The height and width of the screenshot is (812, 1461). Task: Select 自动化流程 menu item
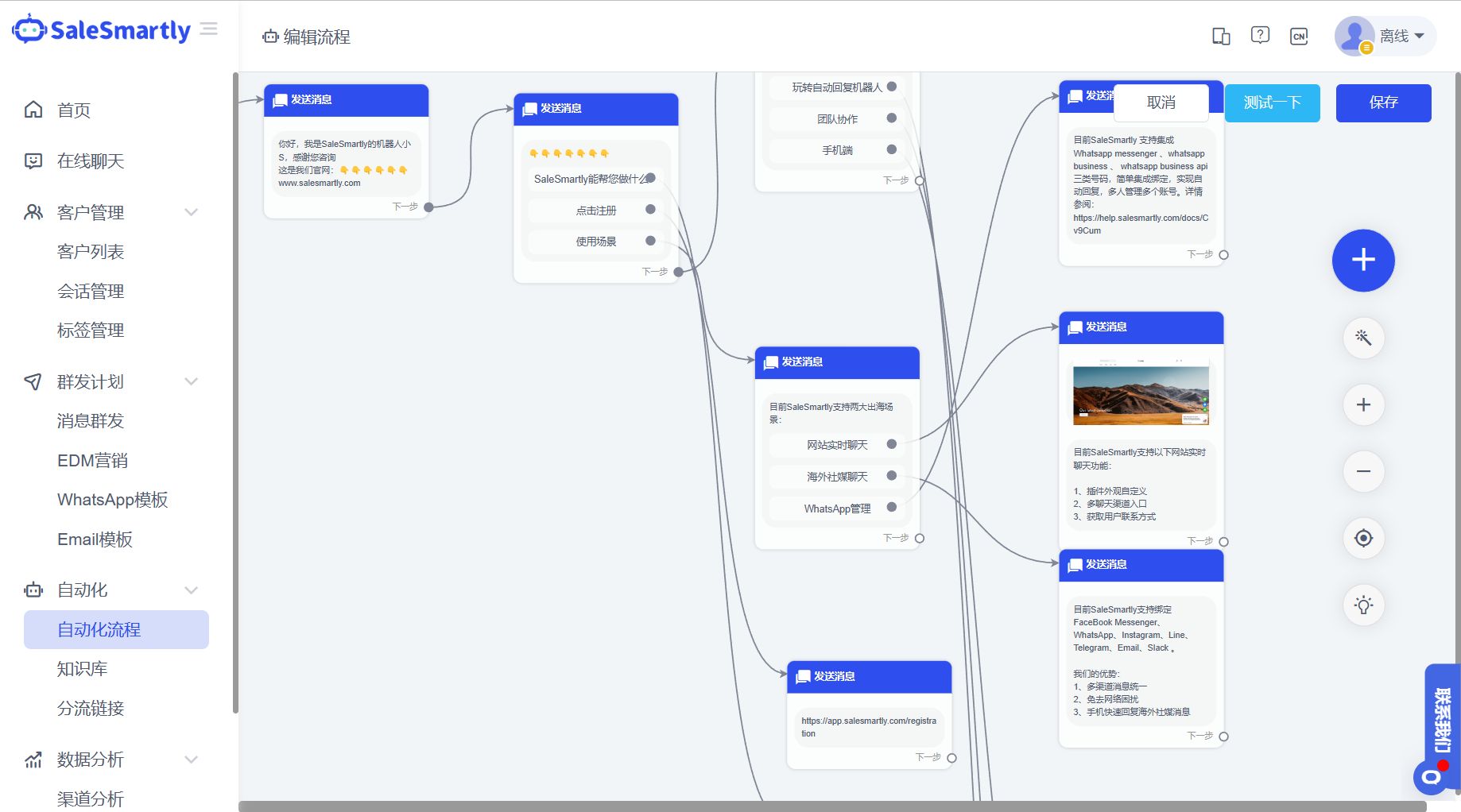116,629
